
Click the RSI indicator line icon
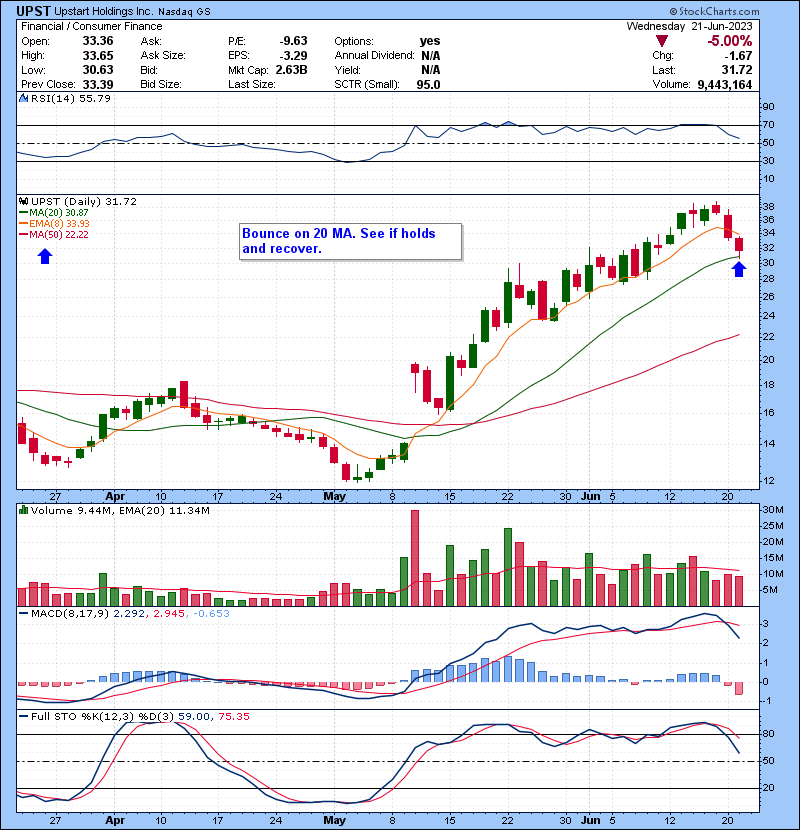click(23, 98)
